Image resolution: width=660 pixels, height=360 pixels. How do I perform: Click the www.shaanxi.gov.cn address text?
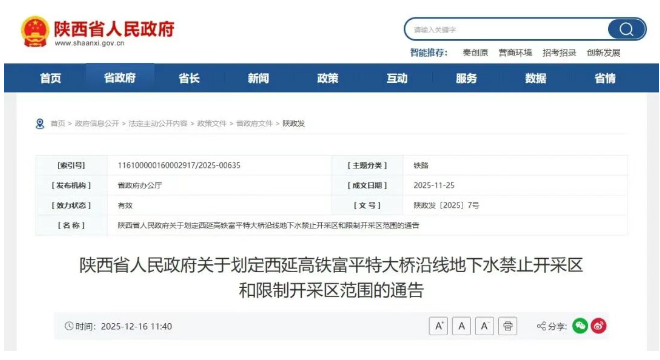(x=89, y=43)
